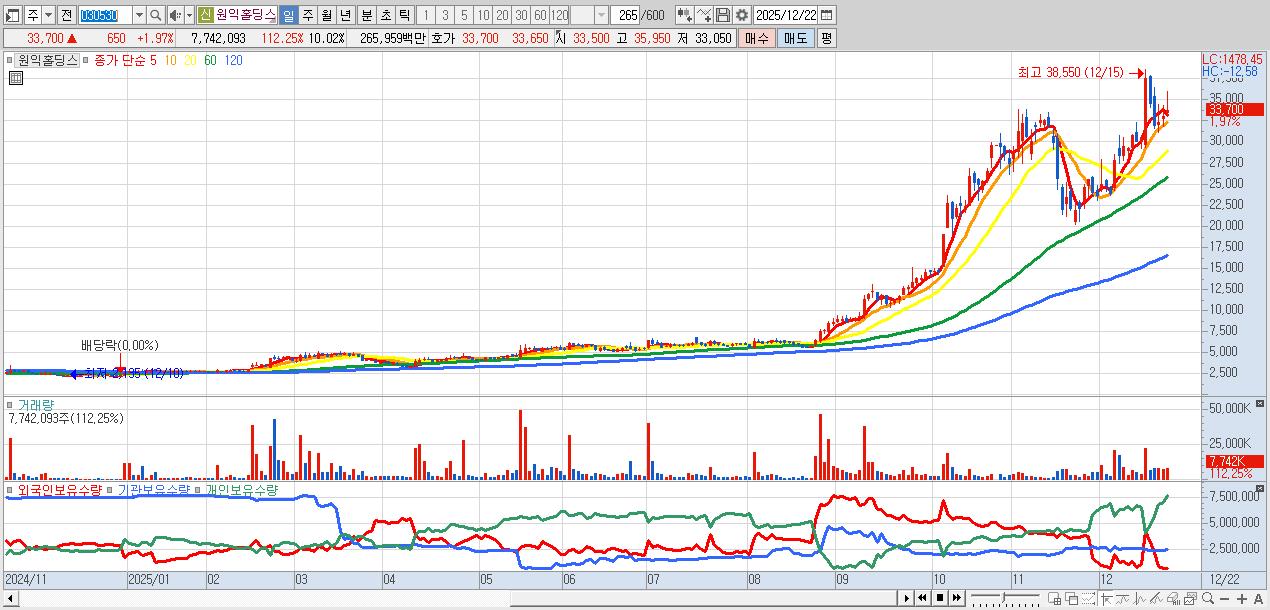
Task: Click the add candlestick chart icon
Action: click(x=684, y=15)
